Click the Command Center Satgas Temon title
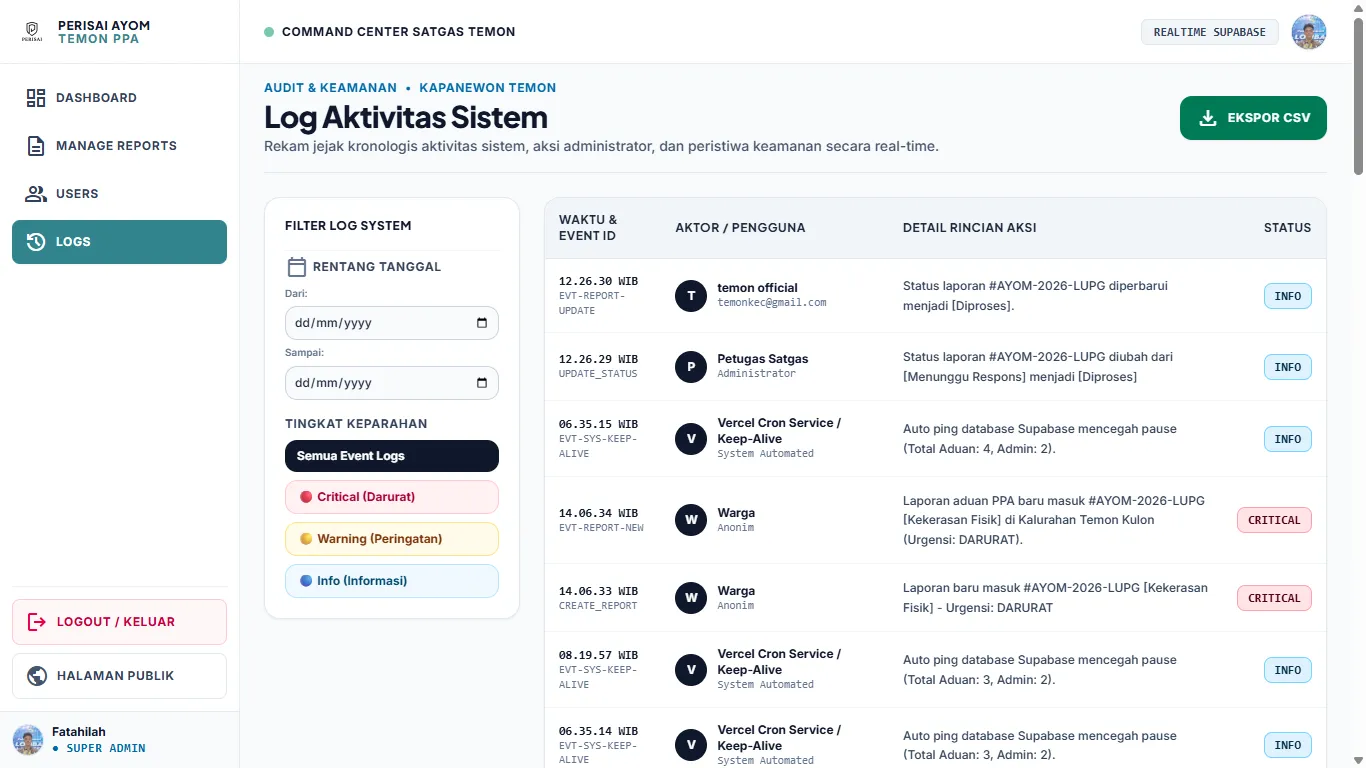This screenshot has height=768, width=1366. click(x=399, y=32)
